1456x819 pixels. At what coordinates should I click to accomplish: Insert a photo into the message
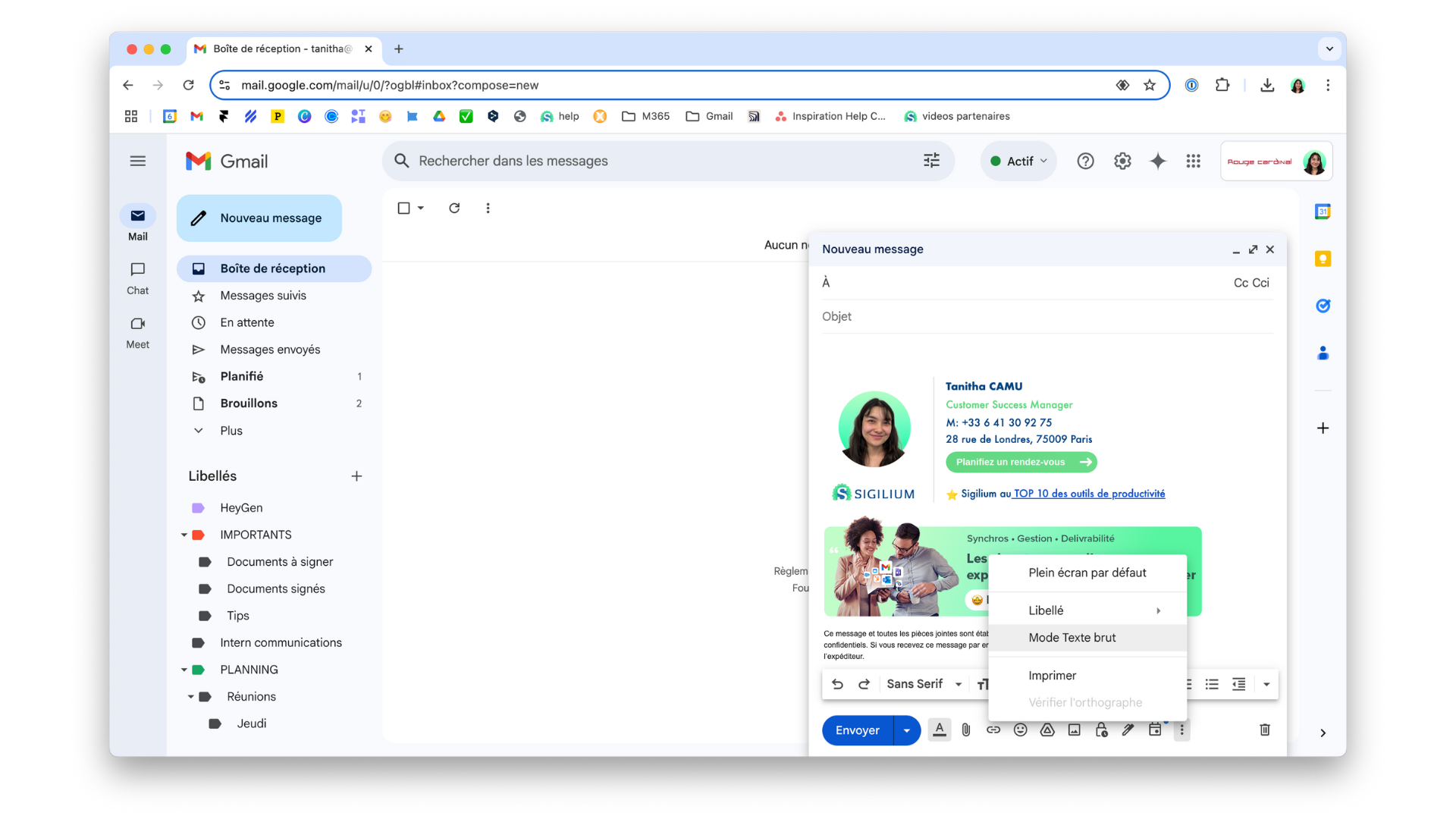(1074, 730)
